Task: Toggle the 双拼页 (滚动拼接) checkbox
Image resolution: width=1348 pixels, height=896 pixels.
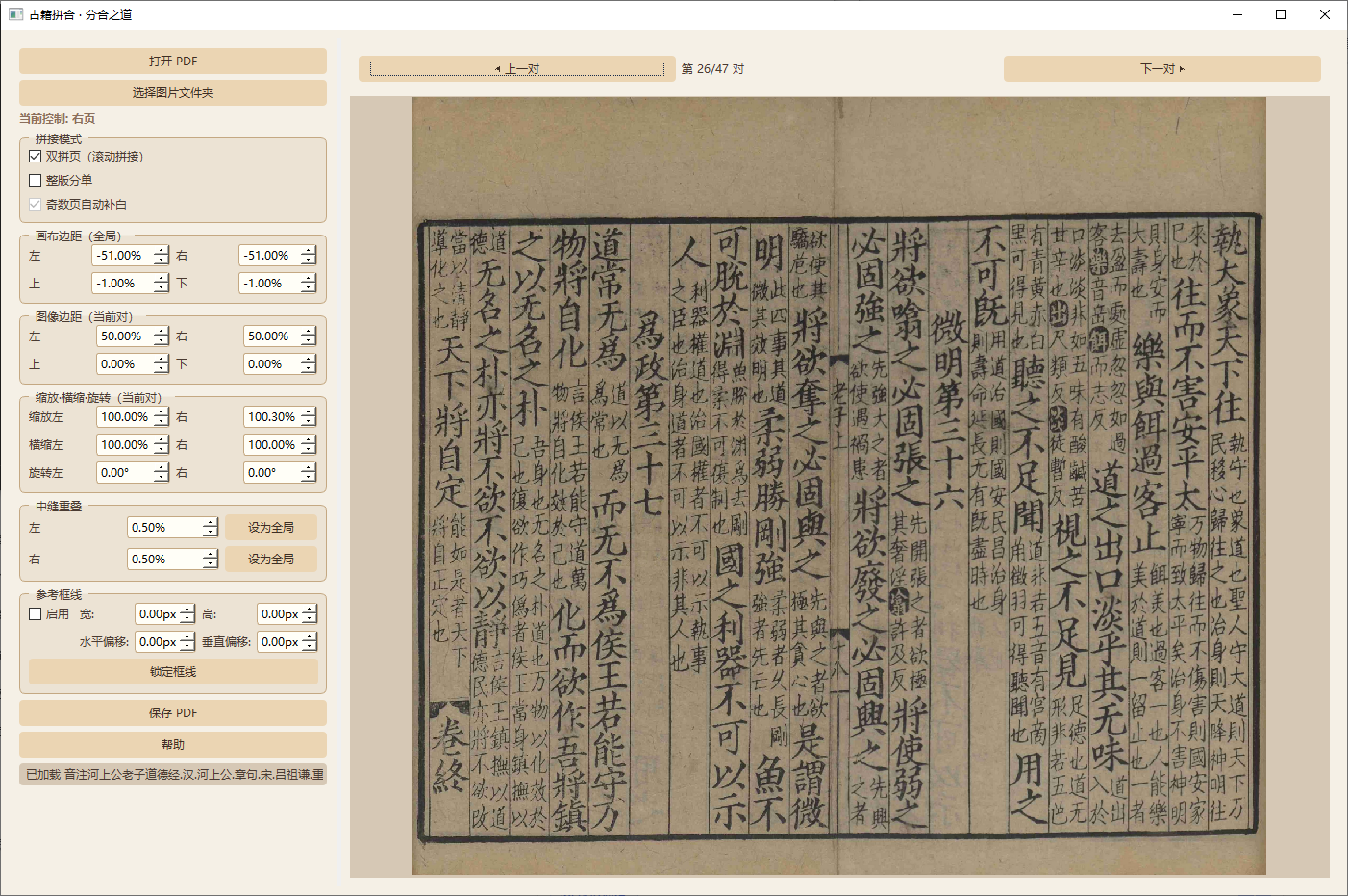Action: [x=36, y=156]
